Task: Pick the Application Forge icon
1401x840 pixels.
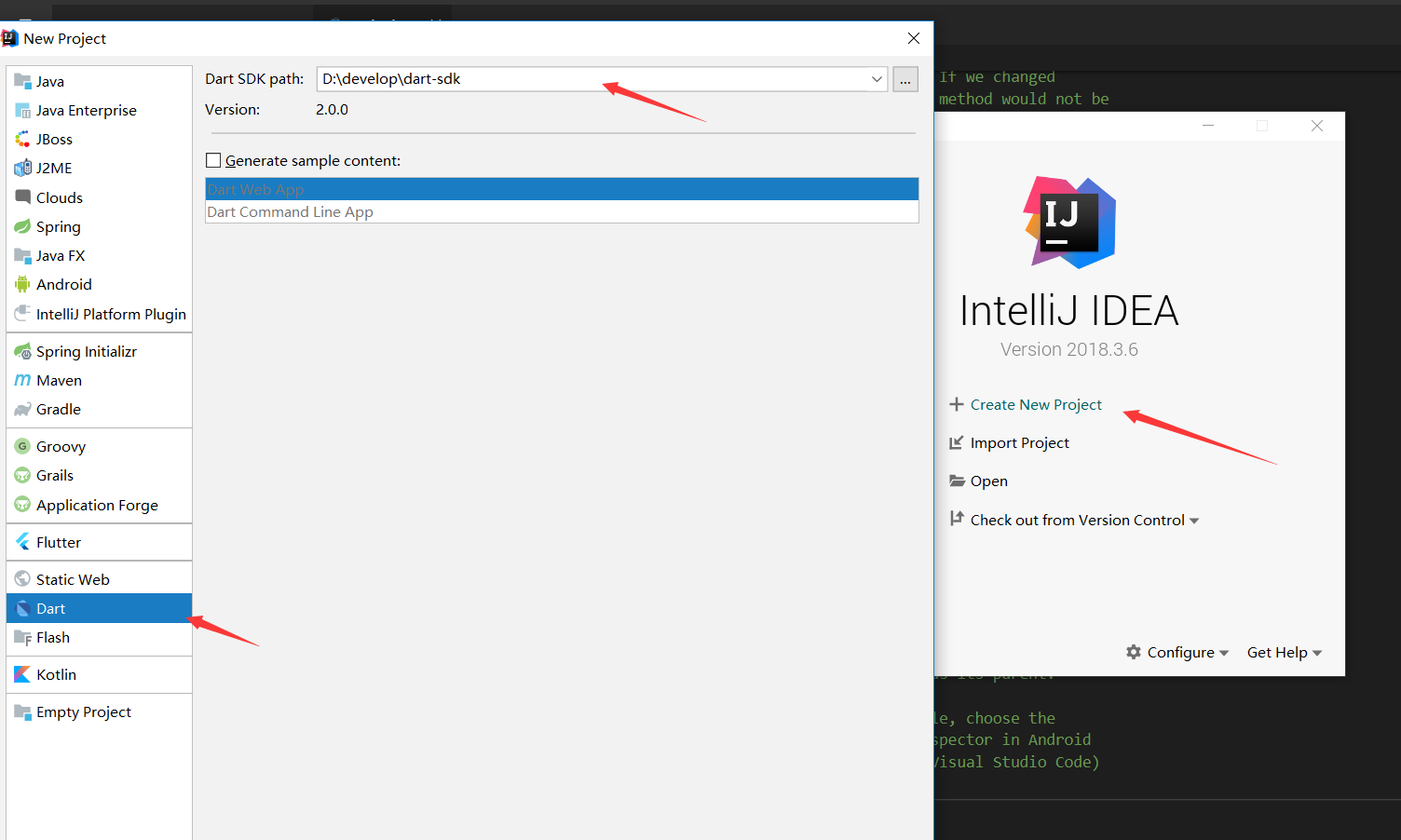Action: (x=22, y=505)
